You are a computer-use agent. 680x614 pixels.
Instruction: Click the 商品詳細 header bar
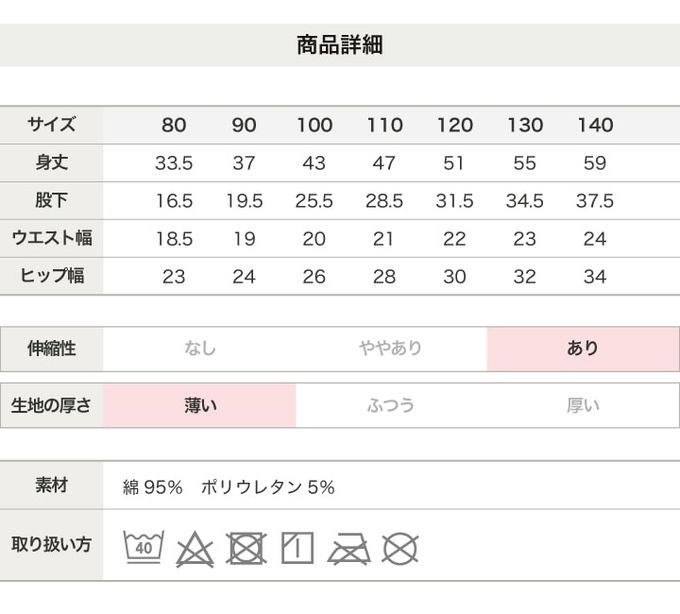(340, 45)
